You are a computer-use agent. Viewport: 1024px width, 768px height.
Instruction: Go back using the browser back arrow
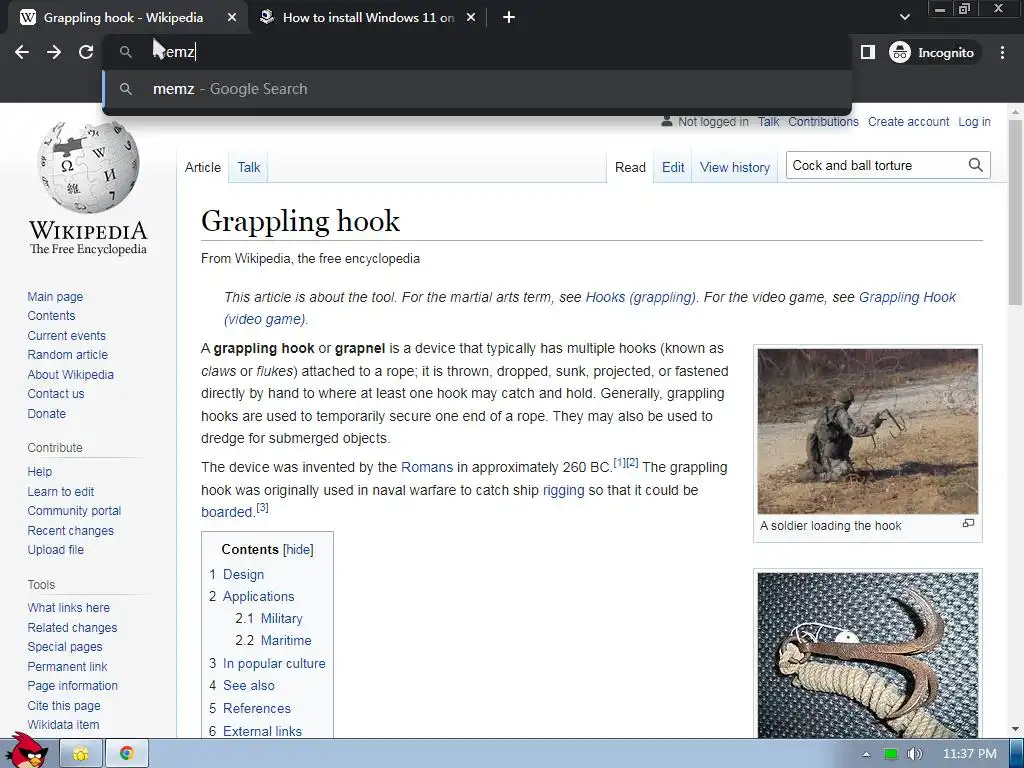(x=22, y=52)
